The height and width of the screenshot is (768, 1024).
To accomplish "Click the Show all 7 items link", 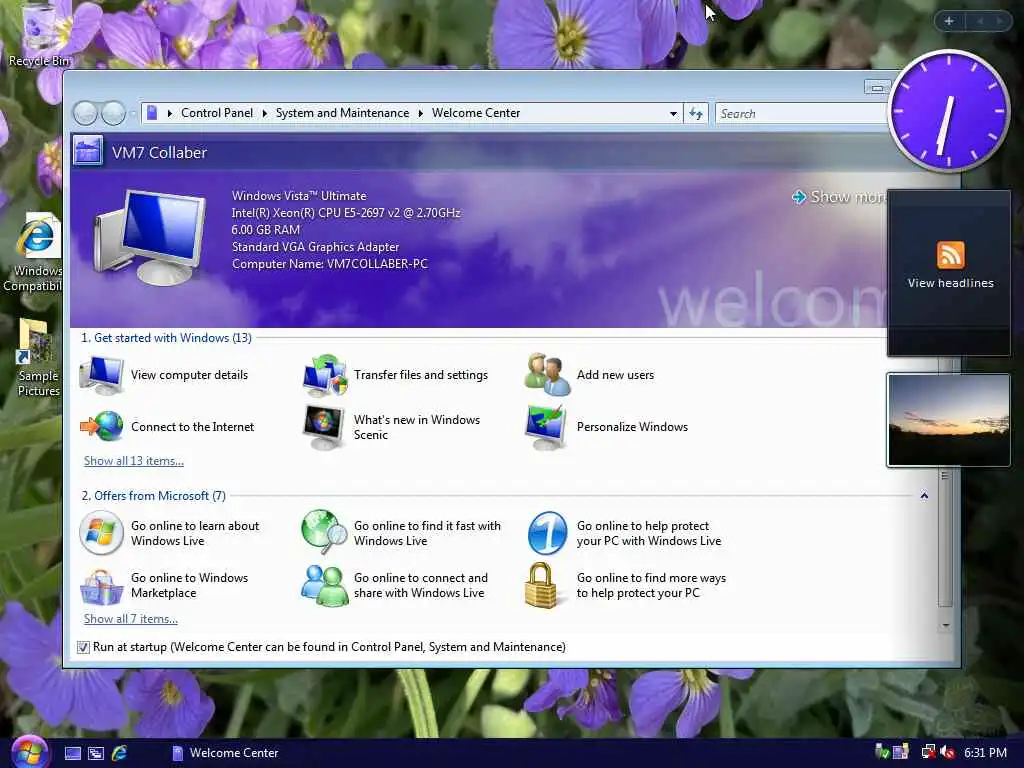I will click(x=131, y=619).
